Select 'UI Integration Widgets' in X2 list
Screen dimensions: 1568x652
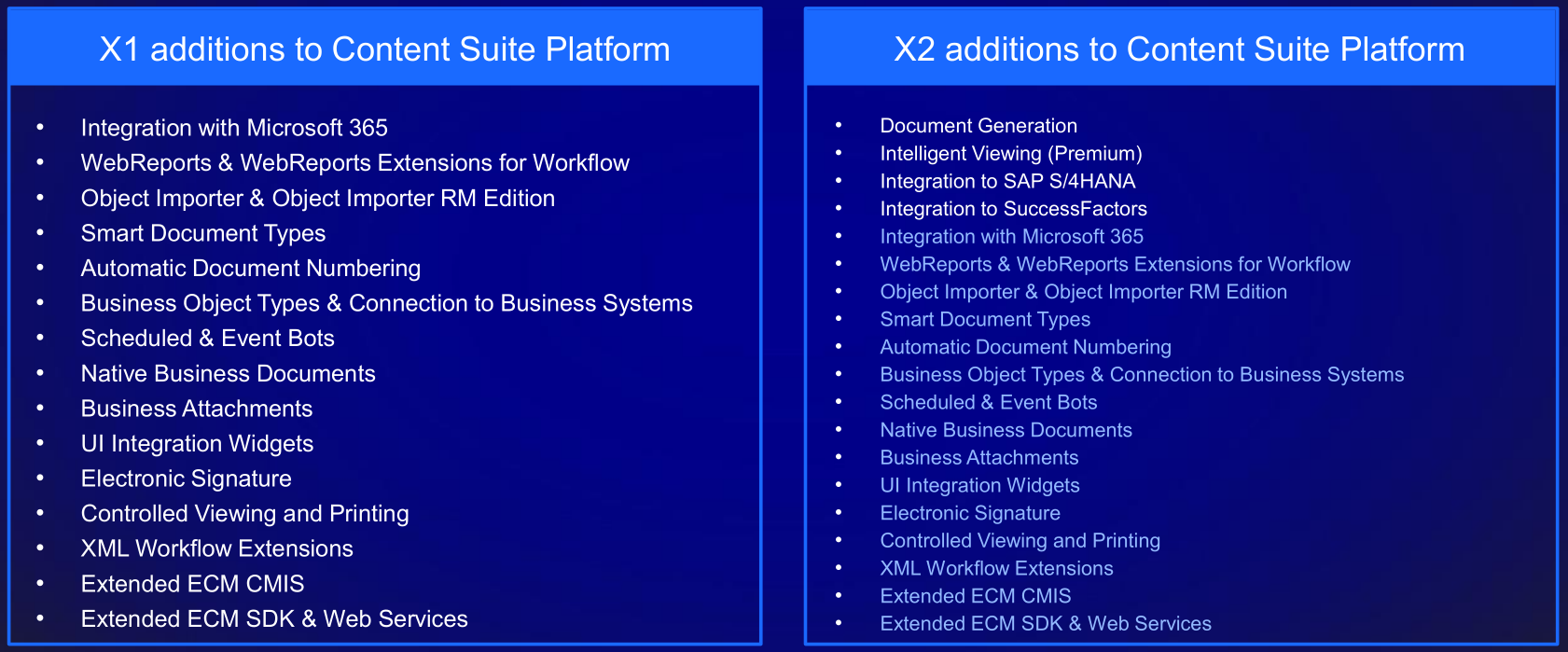pyautogui.click(x=979, y=486)
